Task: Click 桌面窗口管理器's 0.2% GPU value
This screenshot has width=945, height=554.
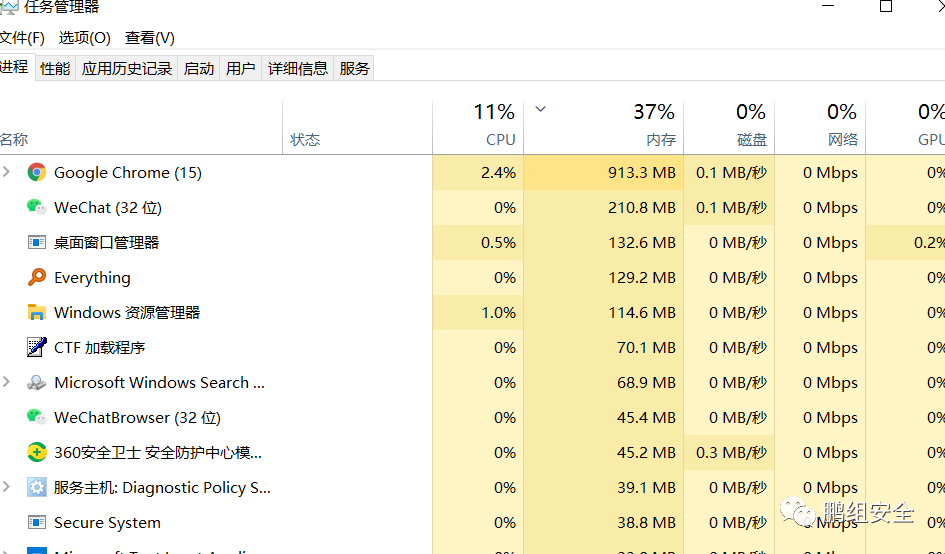Action: pos(929,242)
